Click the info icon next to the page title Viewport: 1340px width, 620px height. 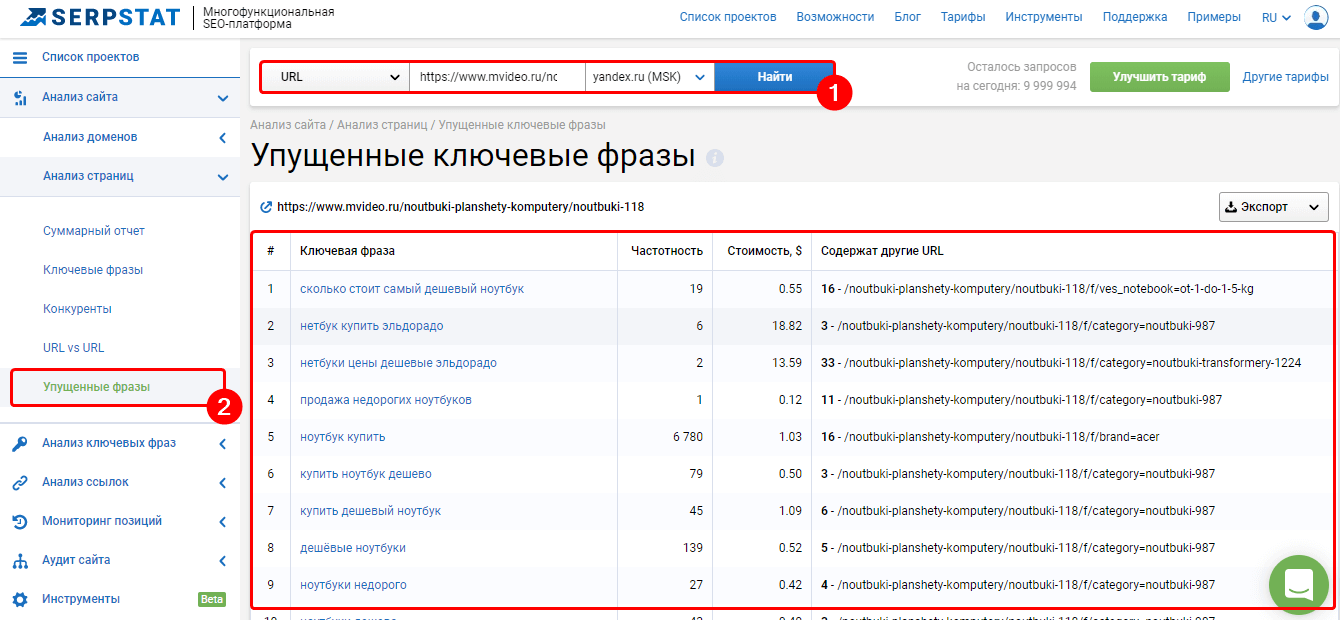(714, 158)
